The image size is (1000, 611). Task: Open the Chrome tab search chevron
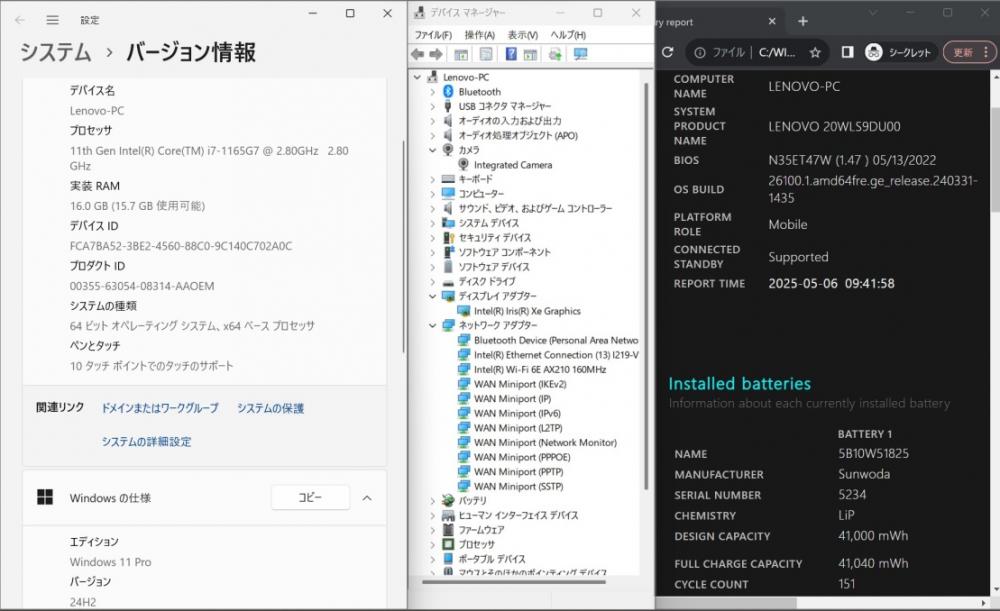(x=873, y=13)
